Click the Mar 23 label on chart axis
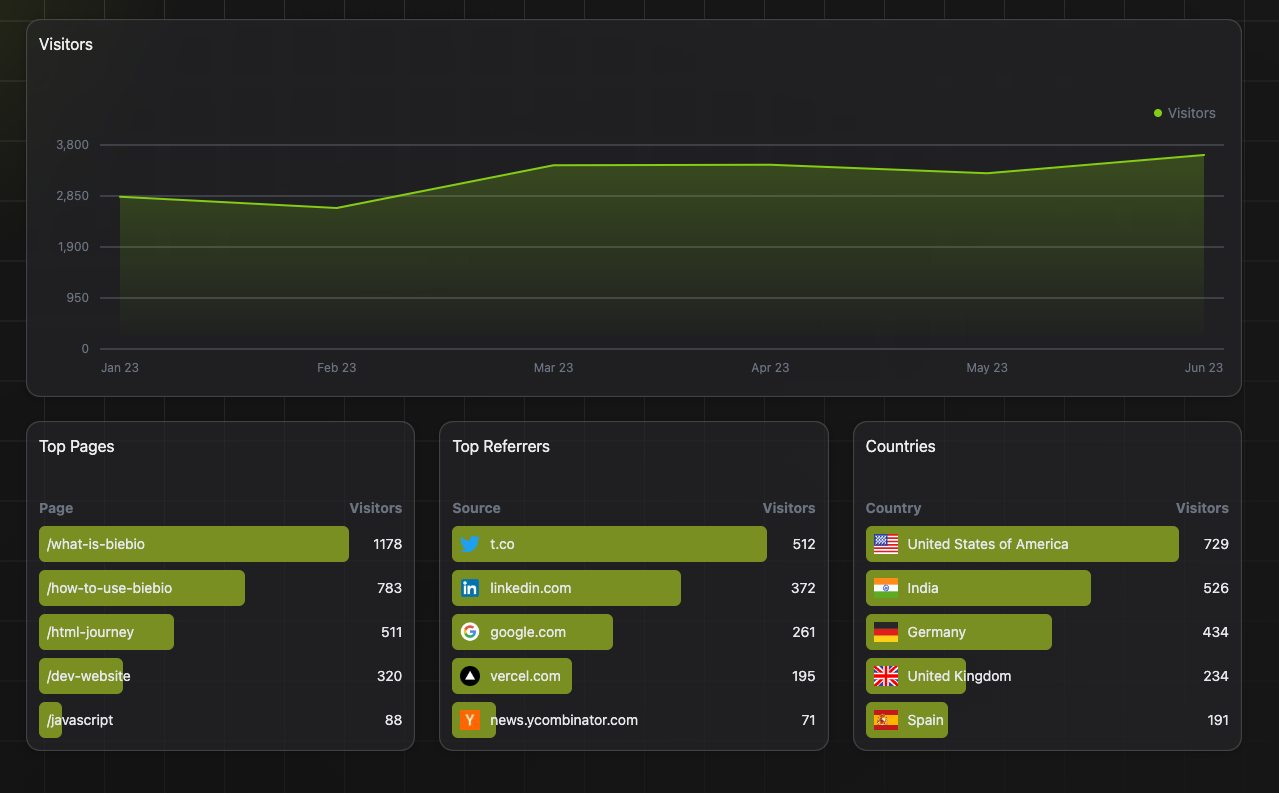Viewport: 1279px width, 793px height. click(553, 368)
